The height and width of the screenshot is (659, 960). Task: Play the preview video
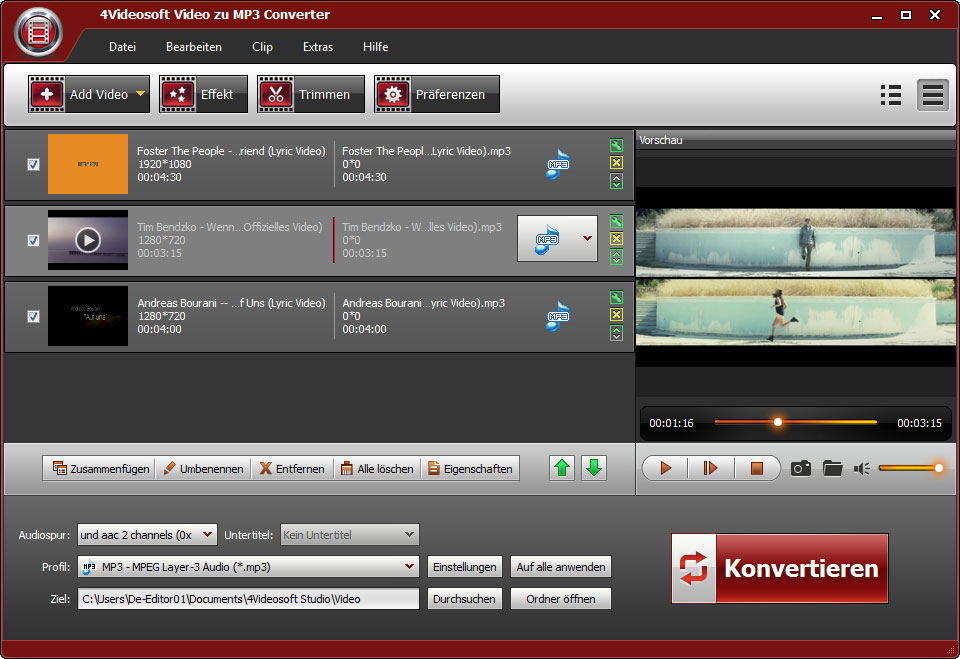tap(666, 469)
